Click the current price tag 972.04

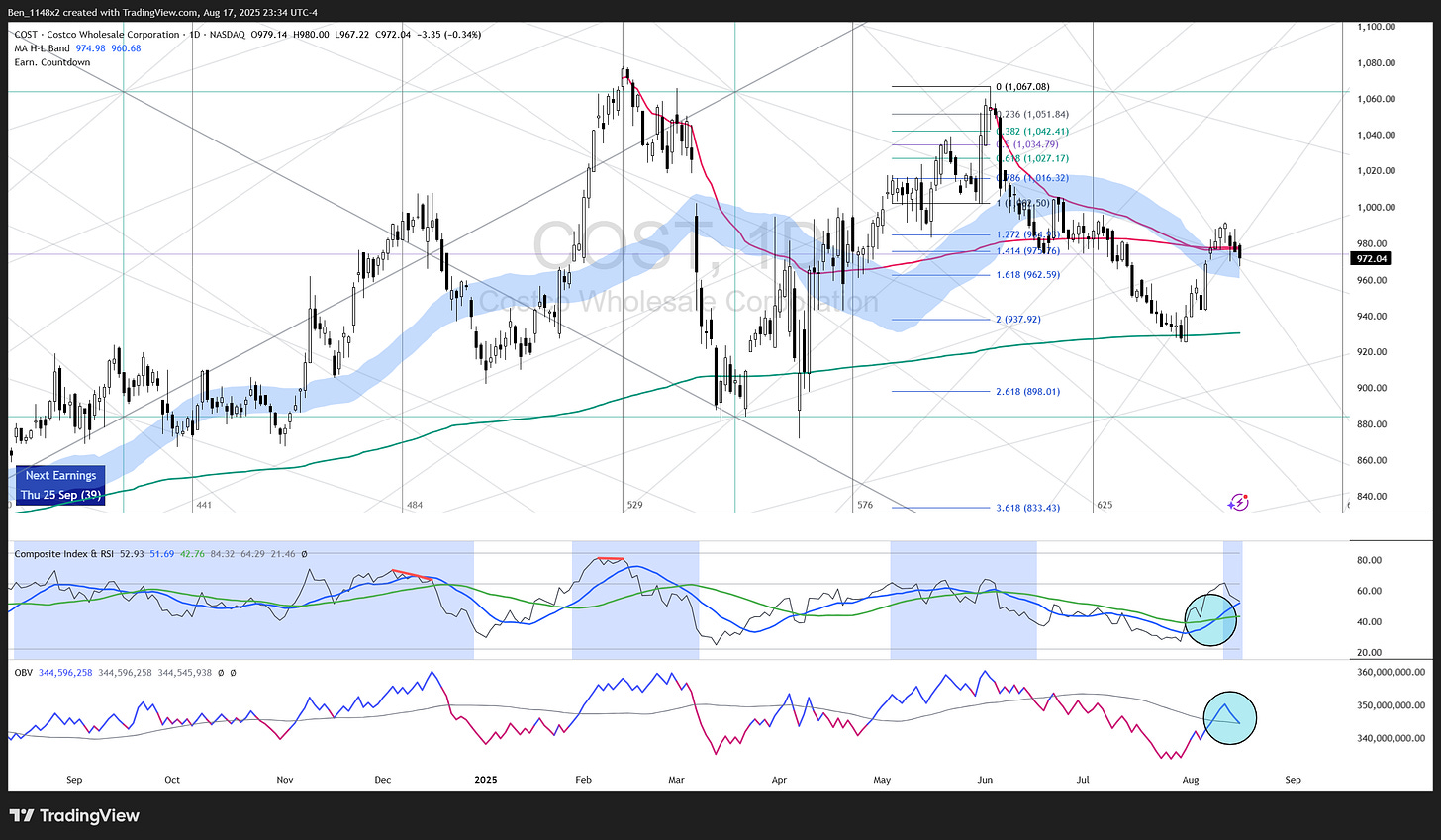coord(1372,258)
